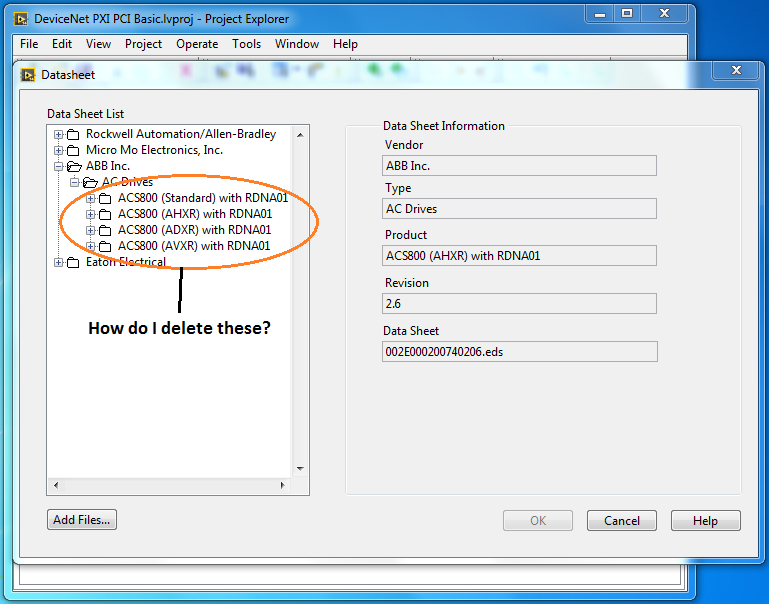This screenshot has height=604, width=769.
Task: Click the AC Drives open folder icon
Action: pos(90,182)
